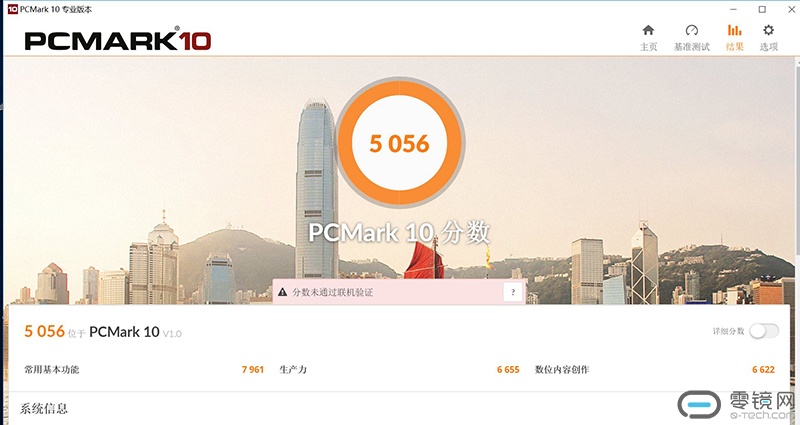
Task: Click the 常用基本功能 score row
Action: pos(144,369)
